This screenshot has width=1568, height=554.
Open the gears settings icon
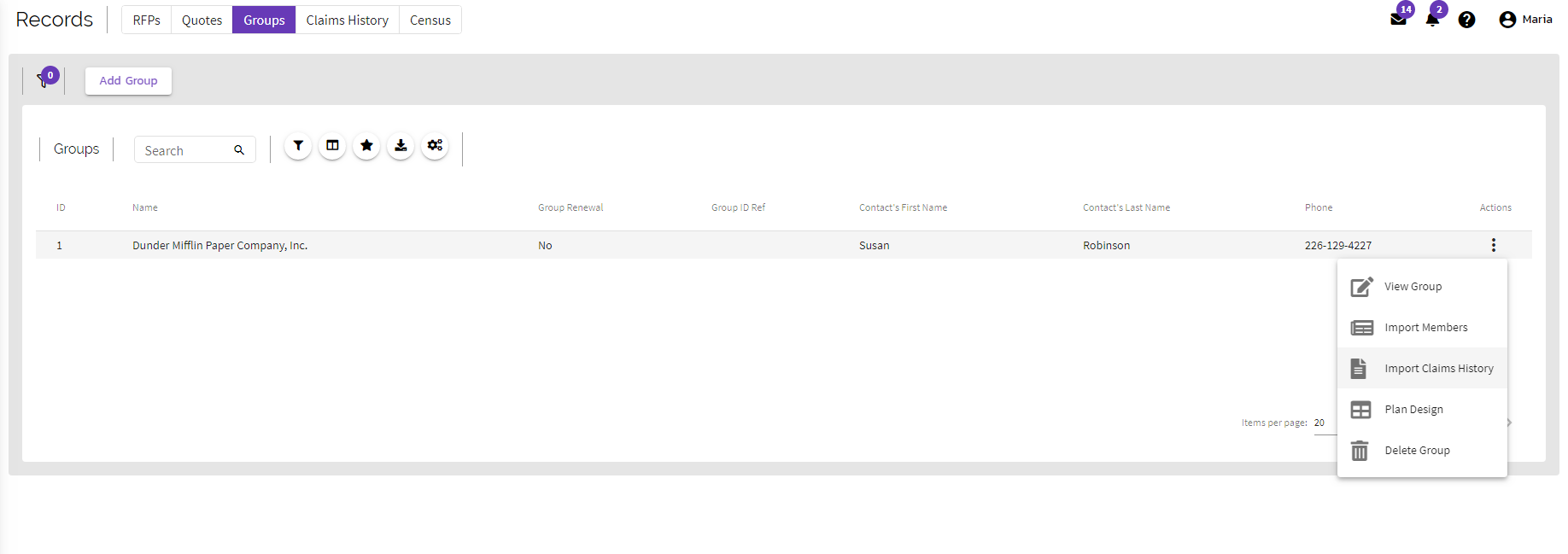pyautogui.click(x=435, y=146)
